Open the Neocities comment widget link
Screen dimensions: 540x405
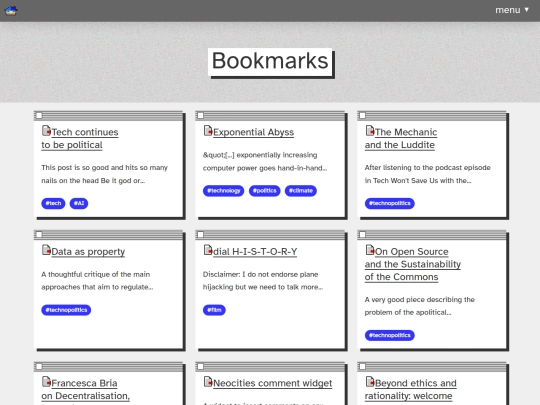(x=272, y=383)
